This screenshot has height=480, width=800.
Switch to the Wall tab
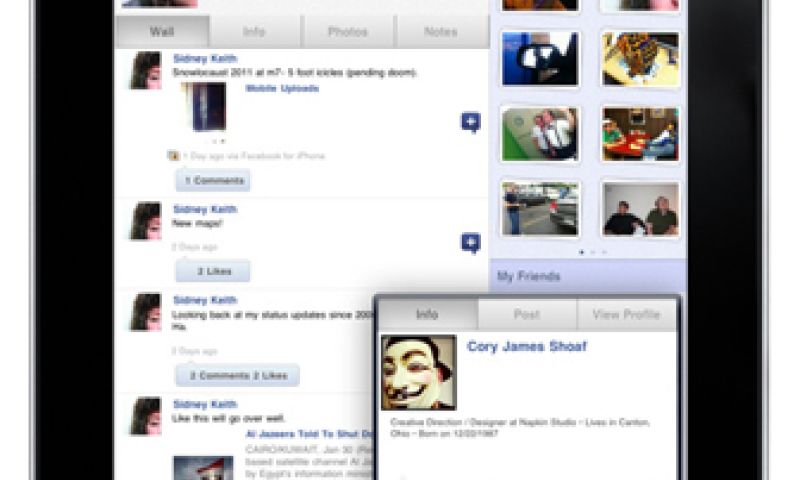162,32
